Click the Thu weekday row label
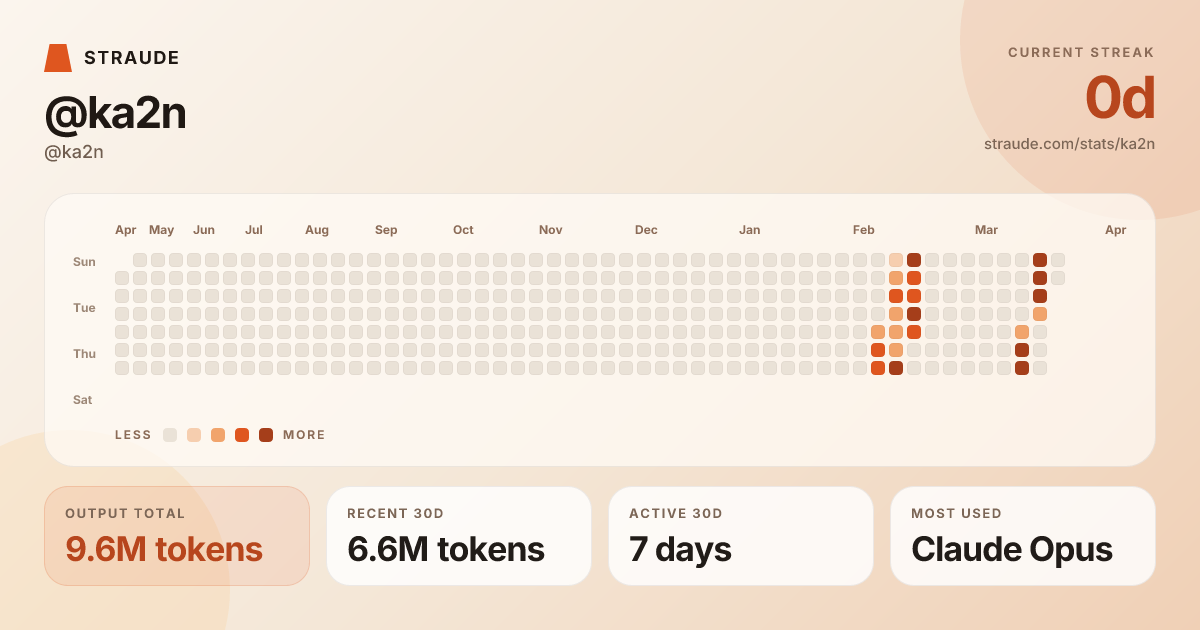1200x630 pixels. pyautogui.click(x=84, y=354)
